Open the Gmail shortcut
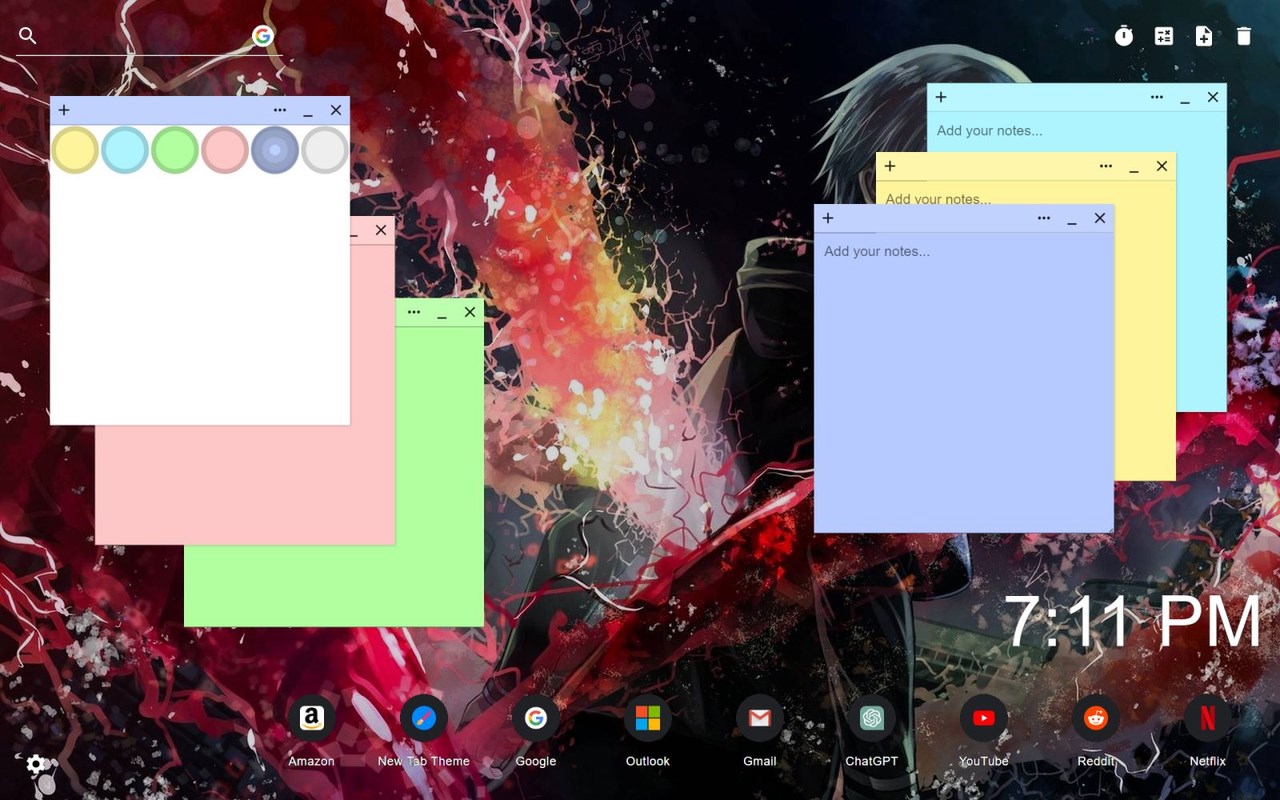Image resolution: width=1280 pixels, height=800 pixels. pyautogui.click(x=760, y=718)
